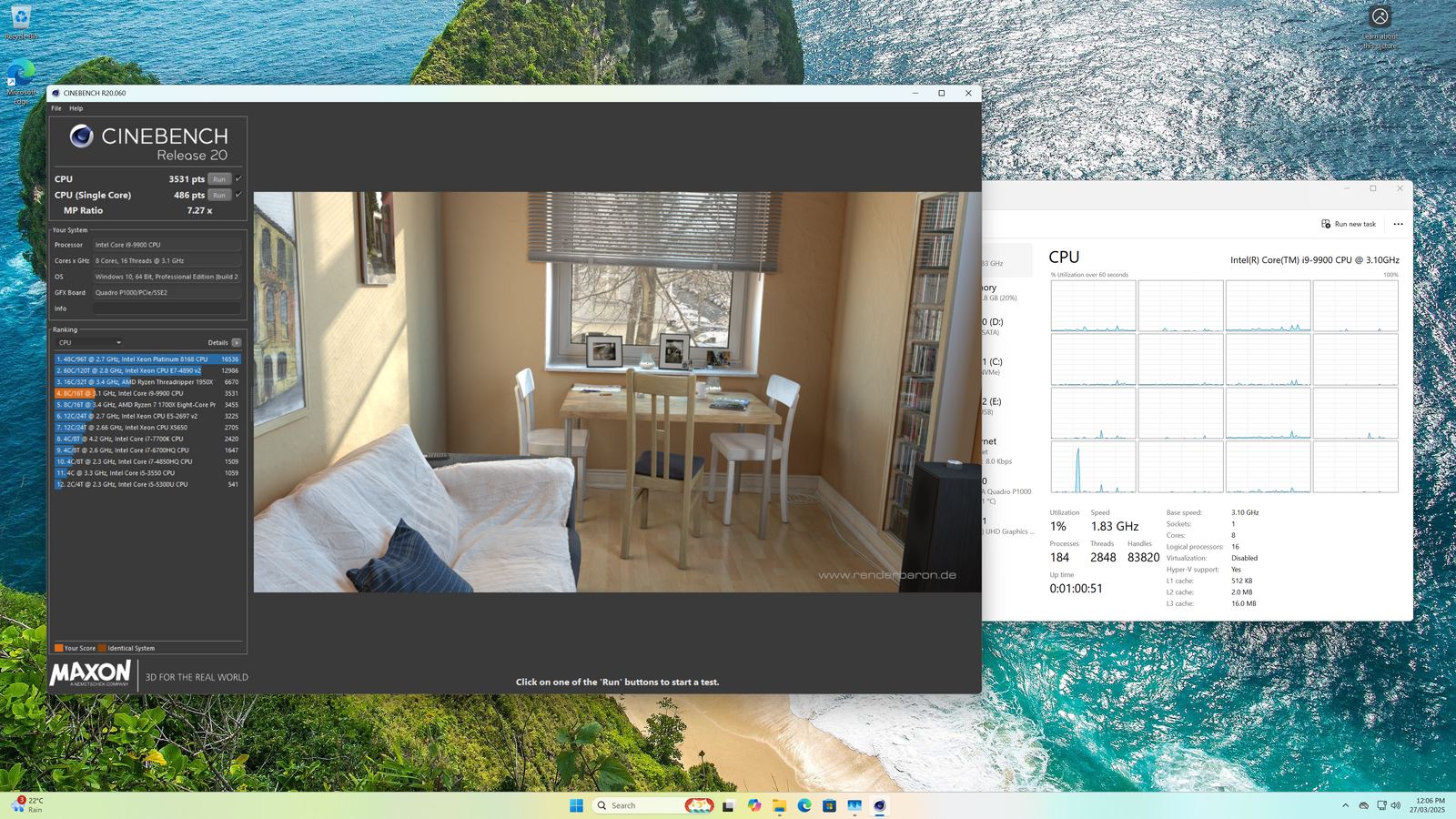
Task: Click the Virtualization: Disabled entry
Action: [x=1212, y=558]
